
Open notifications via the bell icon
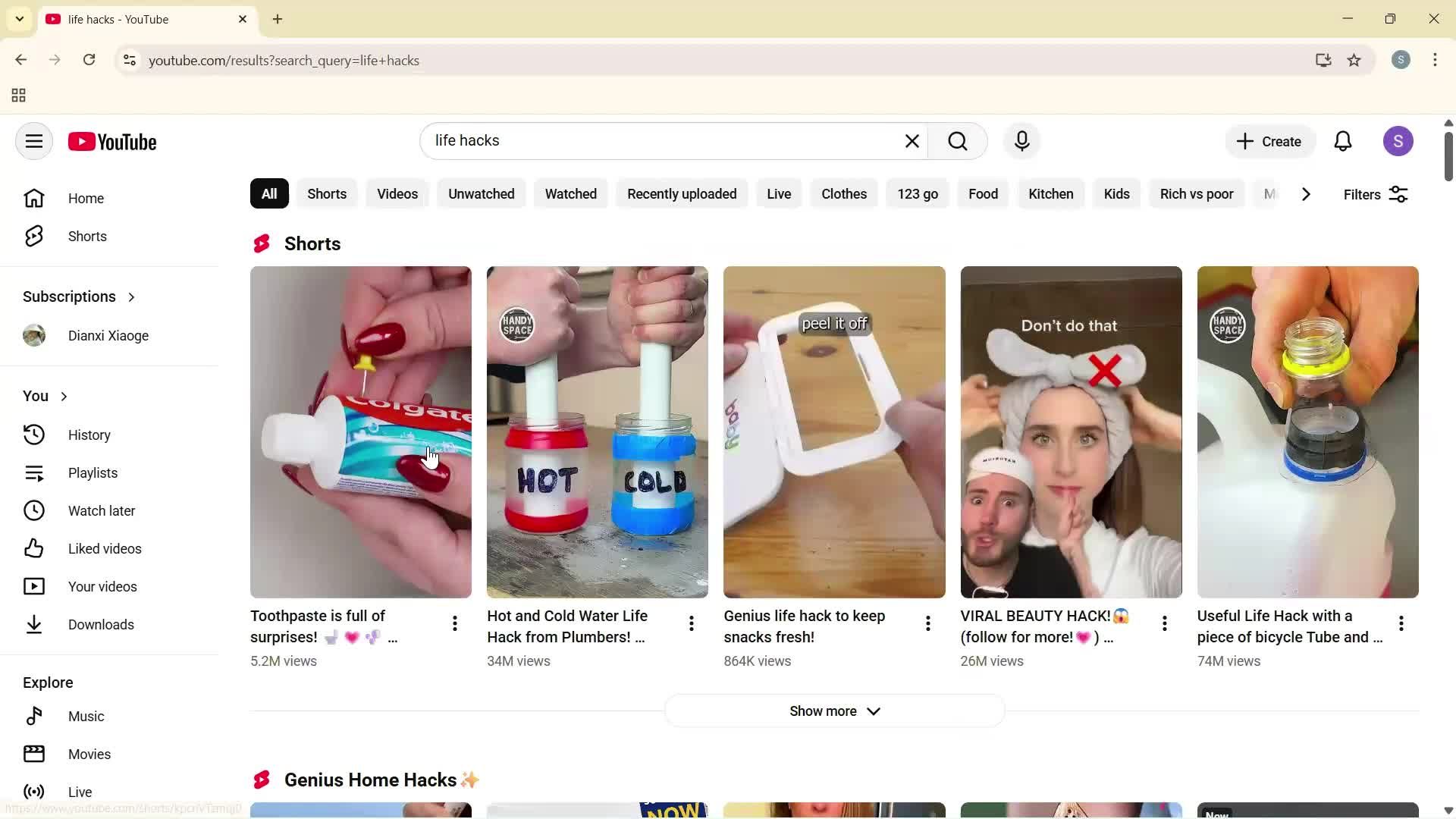point(1343,141)
